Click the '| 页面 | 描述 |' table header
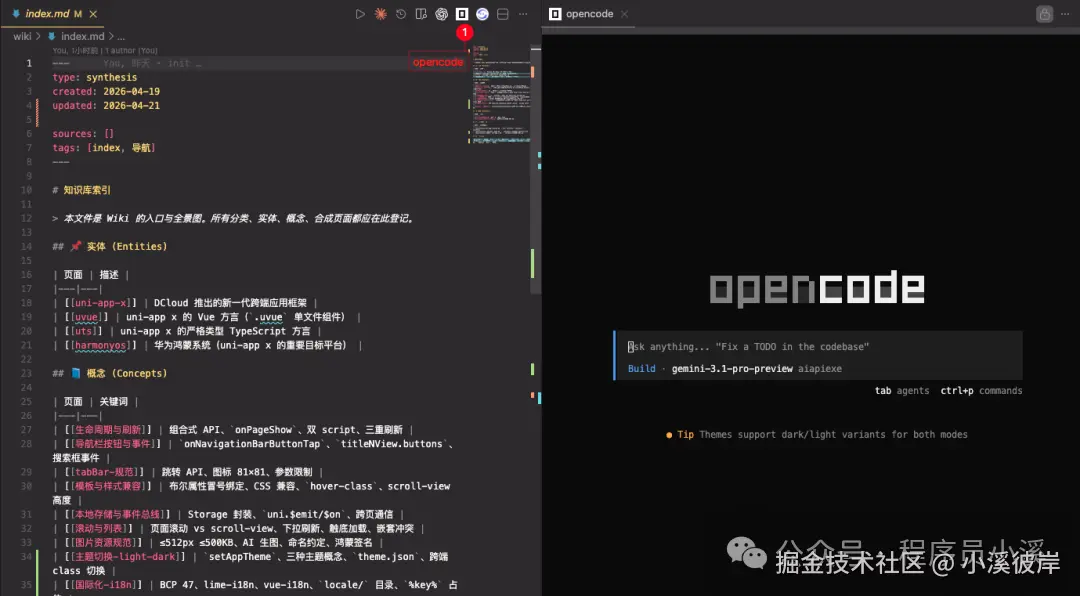 [90, 274]
